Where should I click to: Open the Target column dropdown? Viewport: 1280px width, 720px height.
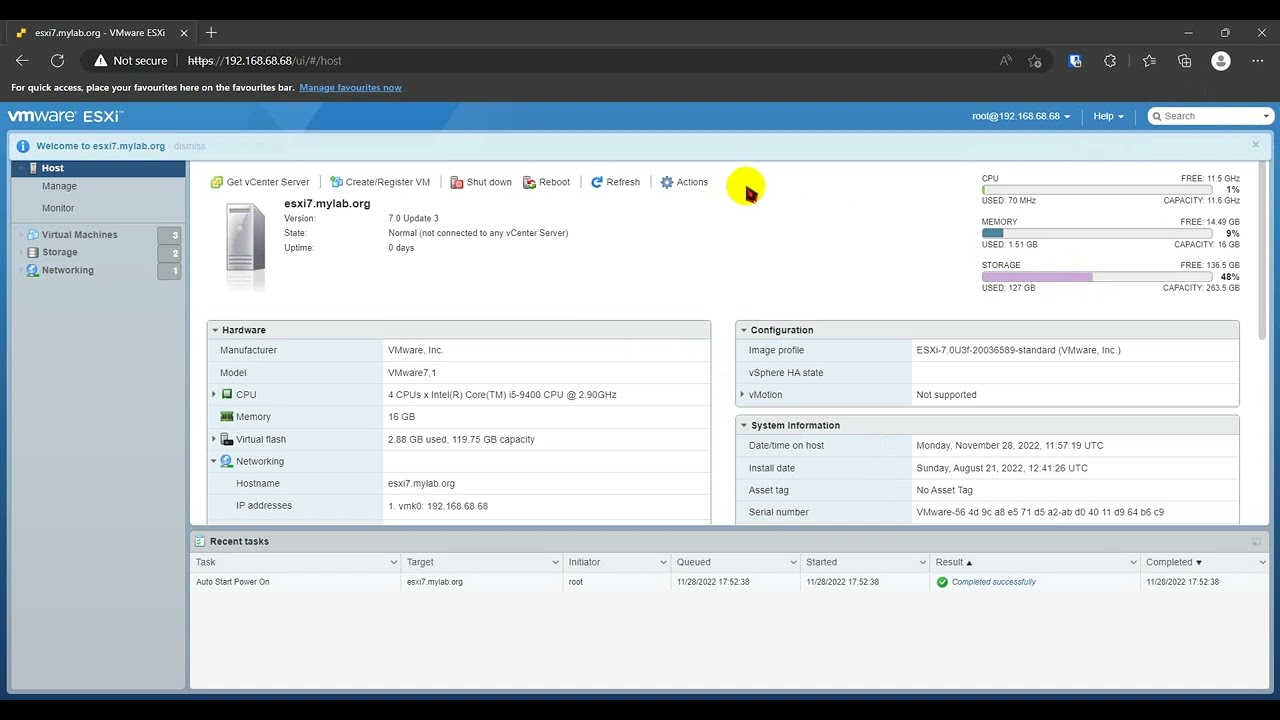(x=555, y=562)
